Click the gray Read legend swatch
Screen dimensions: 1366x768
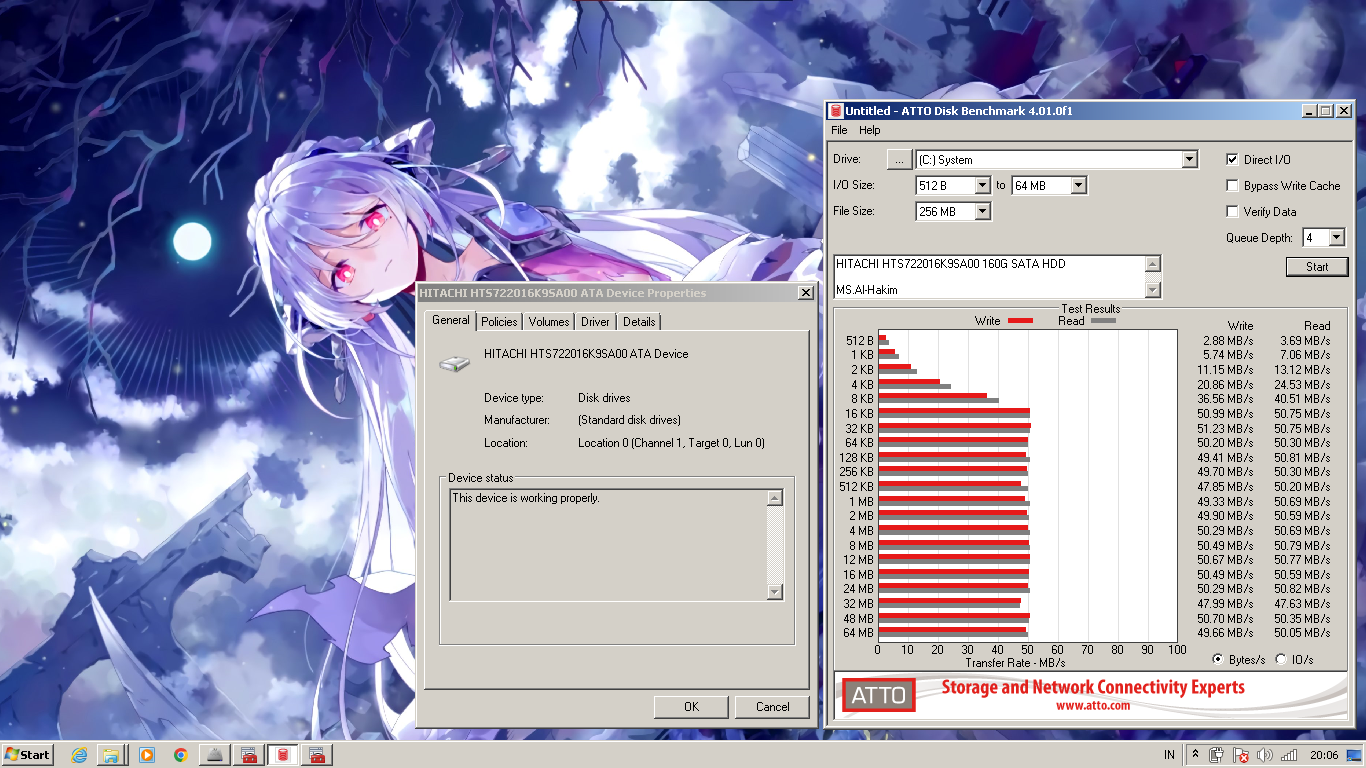[x=1103, y=321]
